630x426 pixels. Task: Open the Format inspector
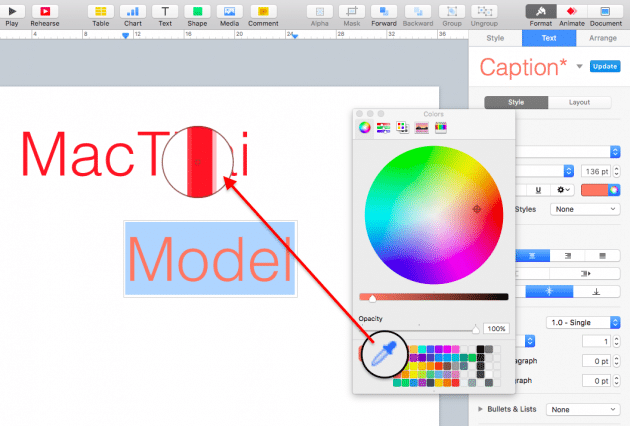[541, 12]
